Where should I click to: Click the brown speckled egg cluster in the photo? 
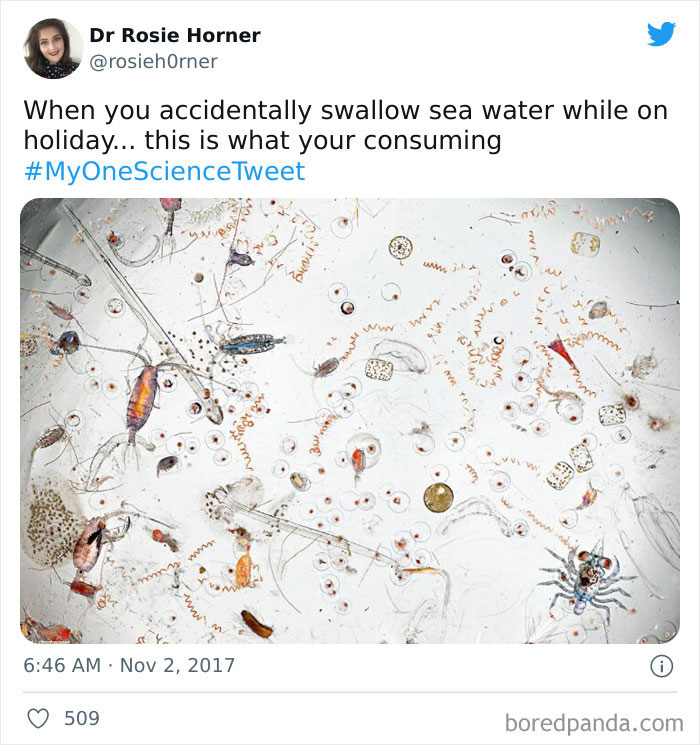point(52,522)
